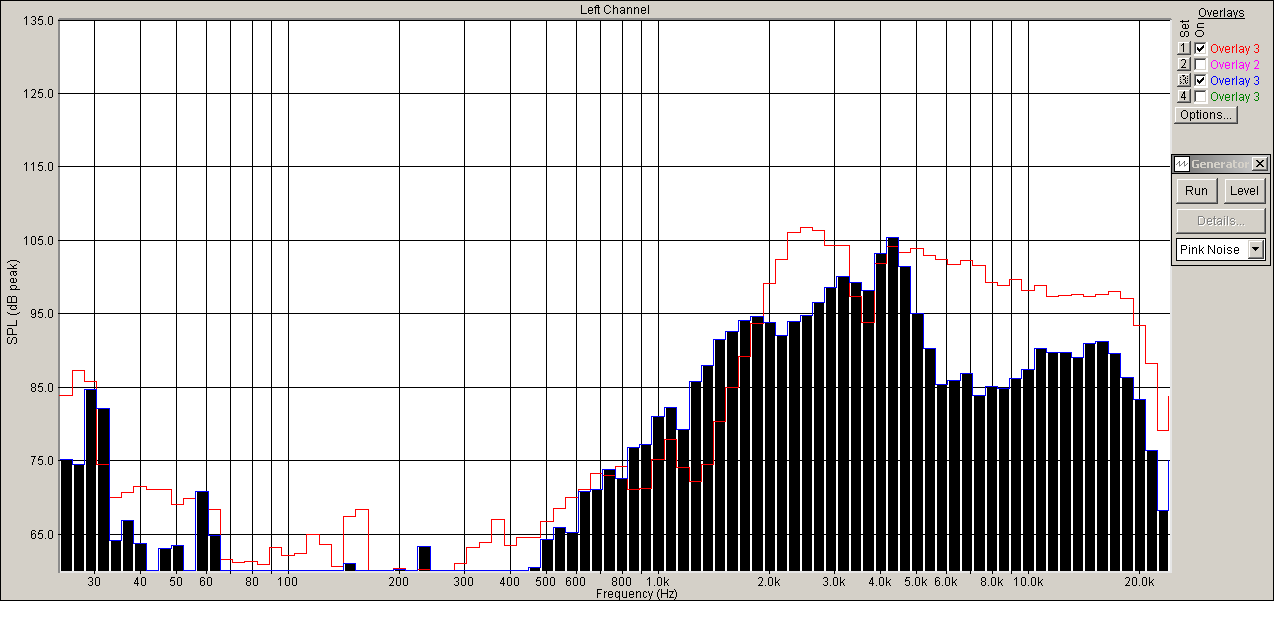1274x637 pixels.
Task: Click the red Overlay 3 label
Action: click(1235, 48)
